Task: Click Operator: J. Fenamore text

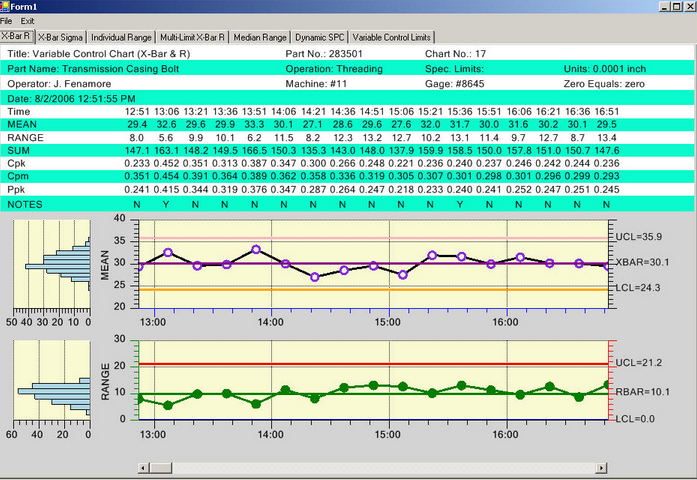Action: coord(59,84)
